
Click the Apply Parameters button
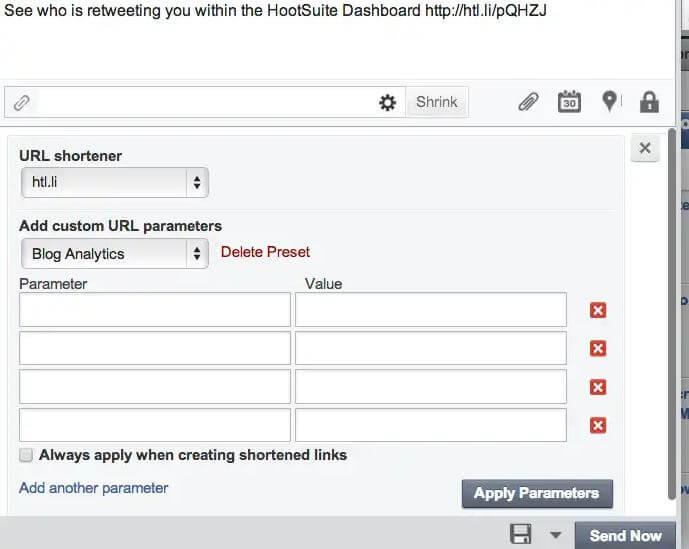pyautogui.click(x=536, y=493)
